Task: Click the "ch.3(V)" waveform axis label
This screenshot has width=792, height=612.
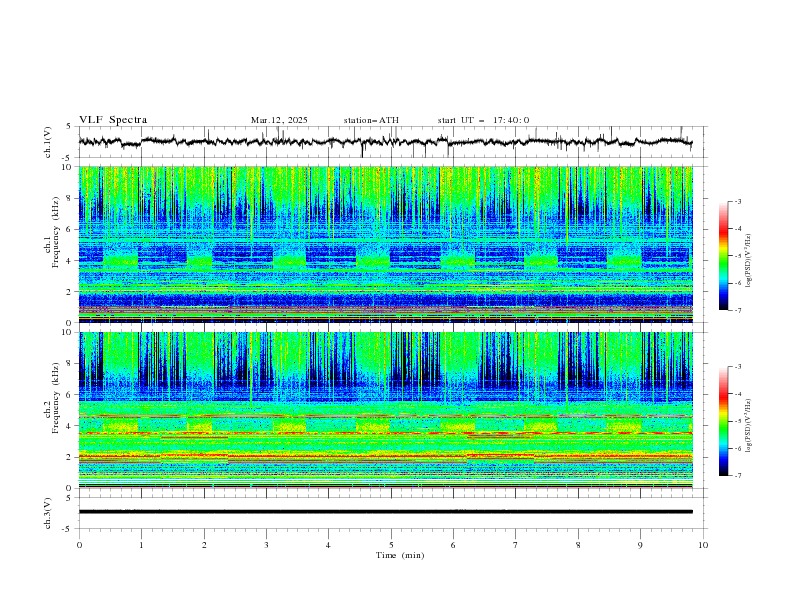Action: (x=48, y=513)
